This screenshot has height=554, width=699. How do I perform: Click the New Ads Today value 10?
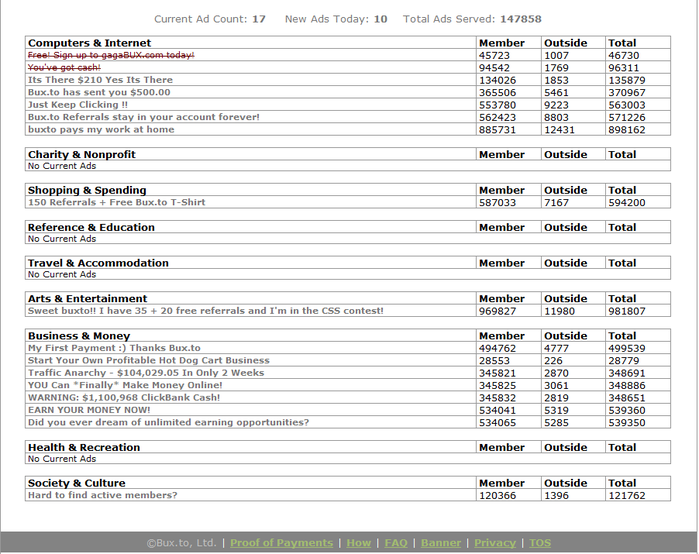click(x=380, y=19)
